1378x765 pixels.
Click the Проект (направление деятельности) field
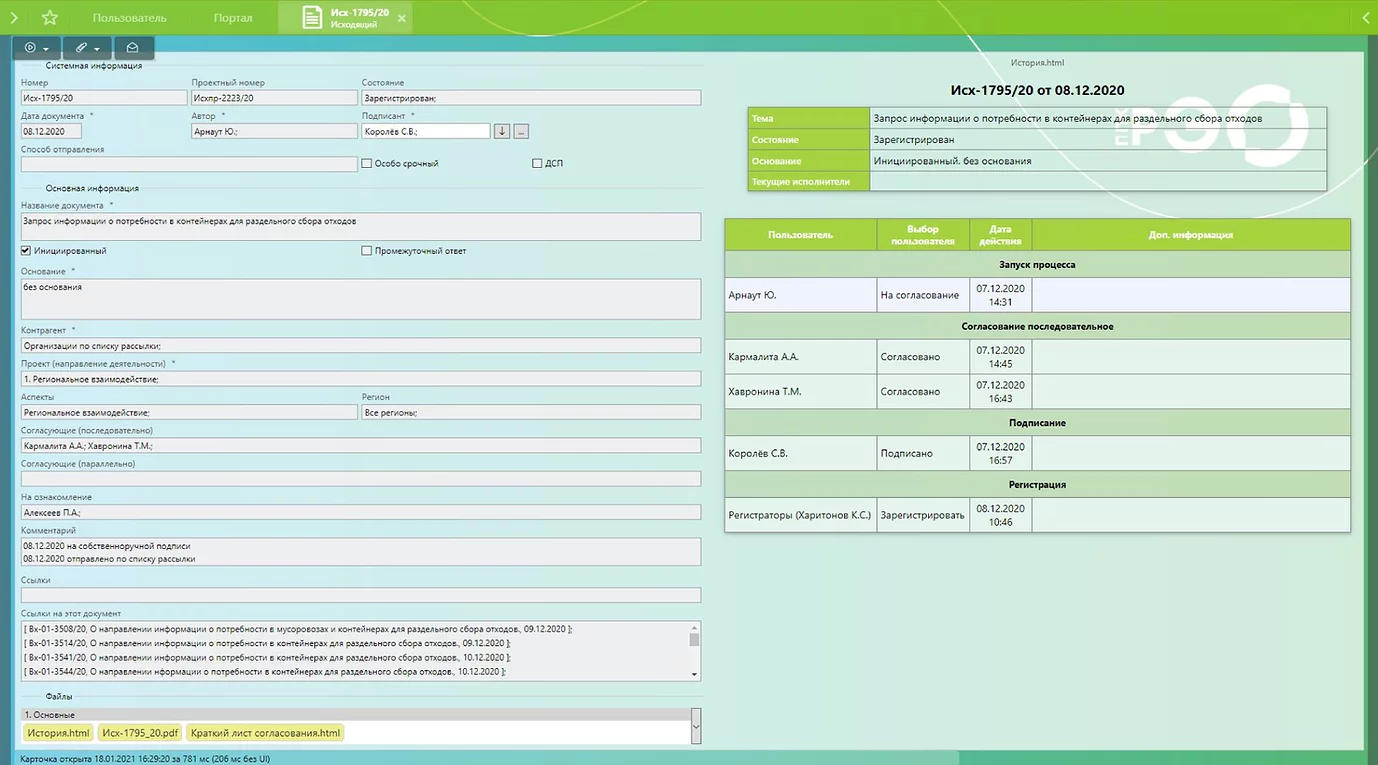pos(360,379)
